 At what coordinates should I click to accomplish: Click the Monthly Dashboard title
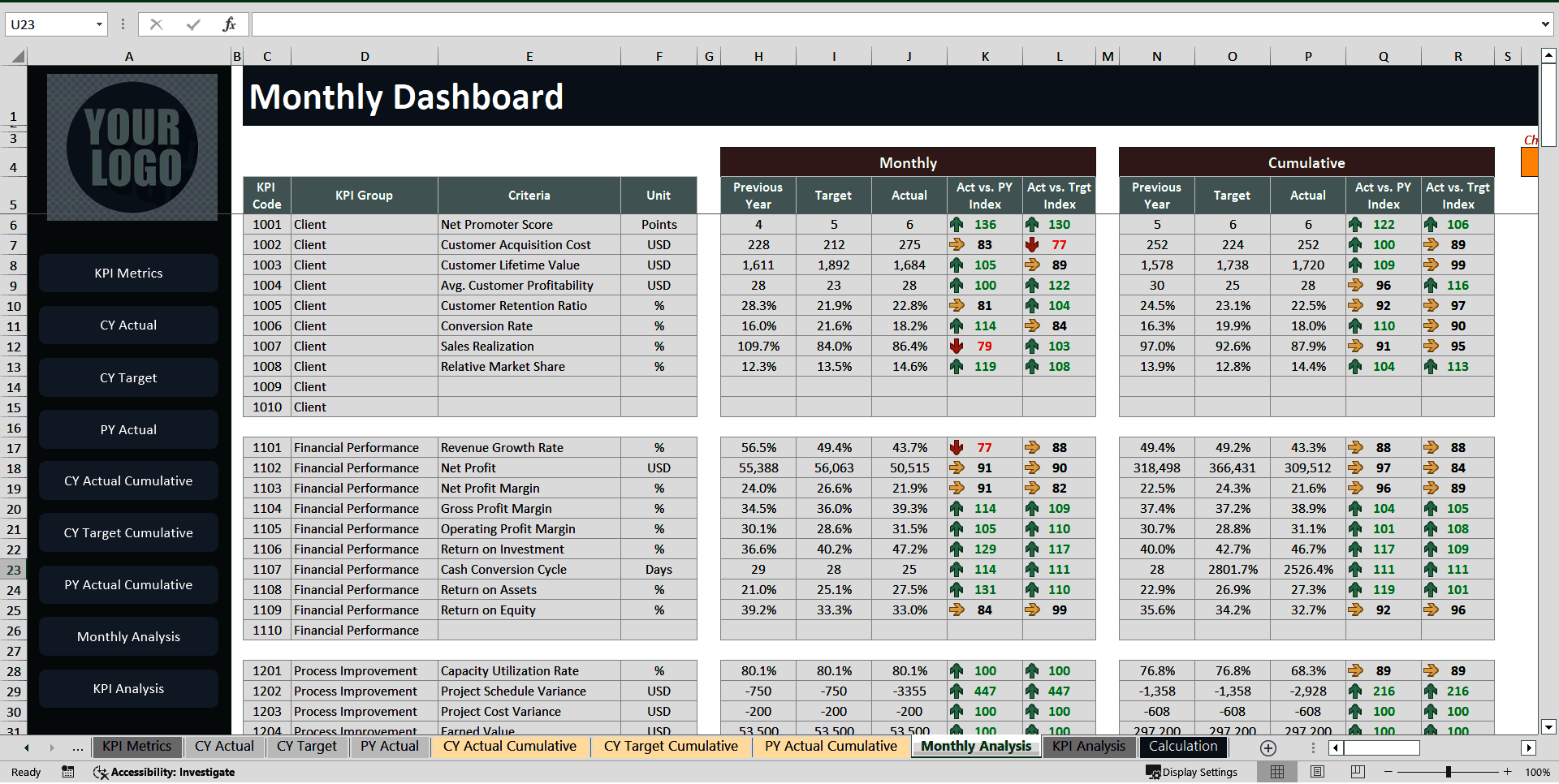(x=406, y=97)
